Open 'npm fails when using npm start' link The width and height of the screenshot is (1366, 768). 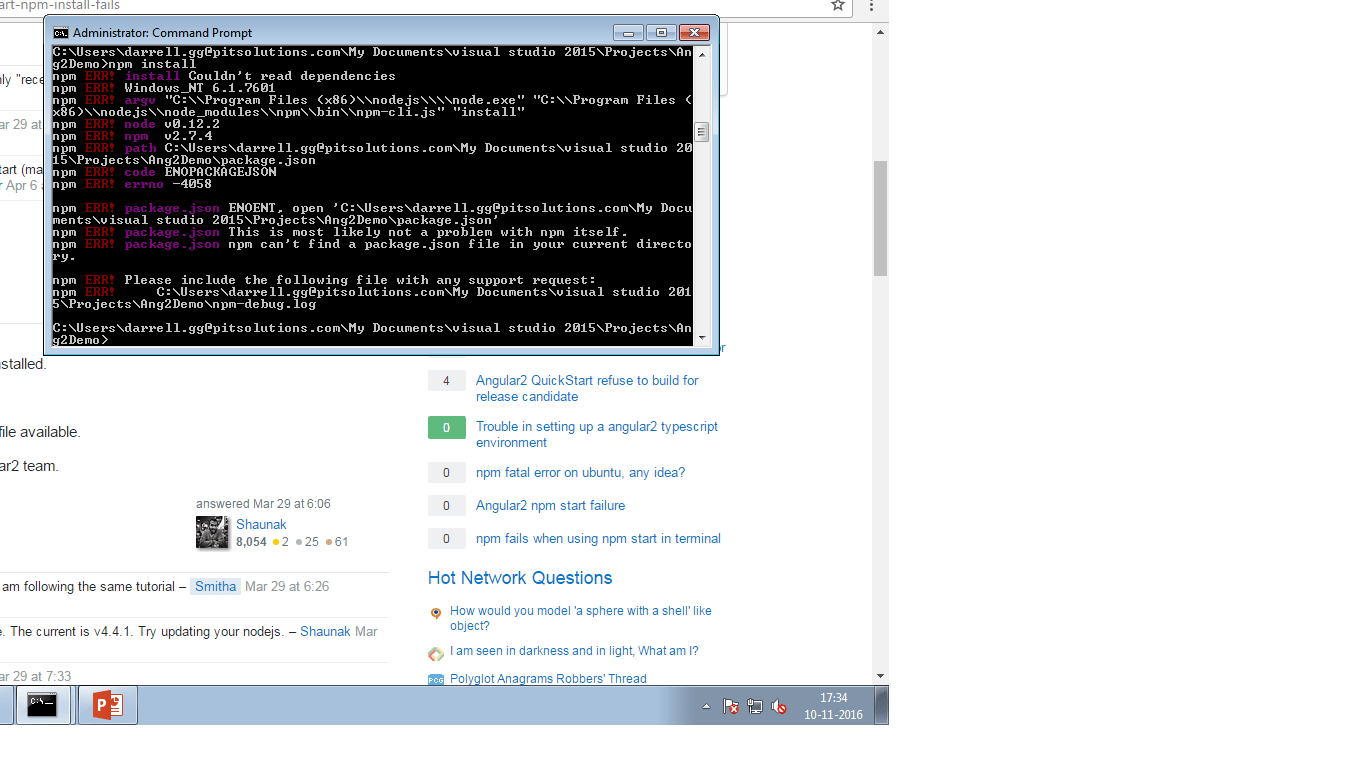[598, 538]
